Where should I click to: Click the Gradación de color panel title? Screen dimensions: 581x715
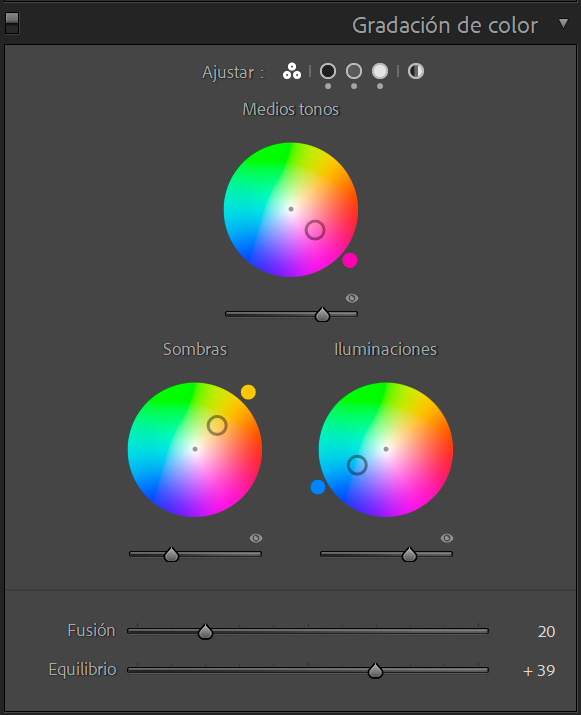pyautogui.click(x=445, y=26)
